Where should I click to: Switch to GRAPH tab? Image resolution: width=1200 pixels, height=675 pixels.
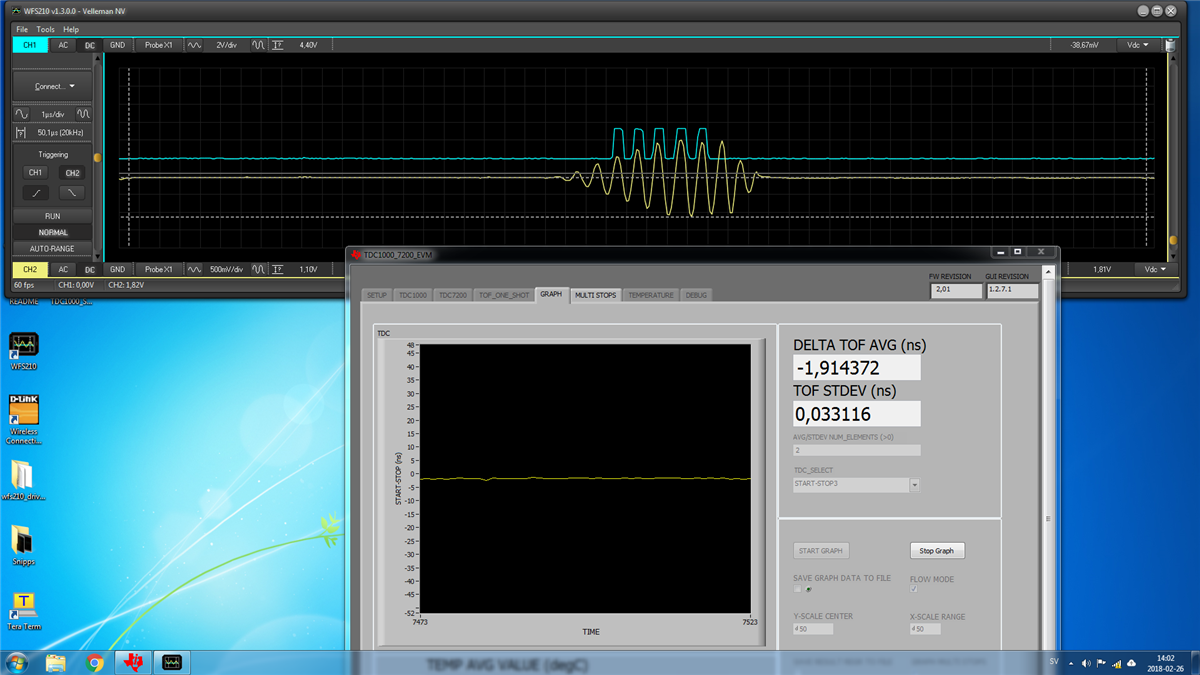pos(551,294)
